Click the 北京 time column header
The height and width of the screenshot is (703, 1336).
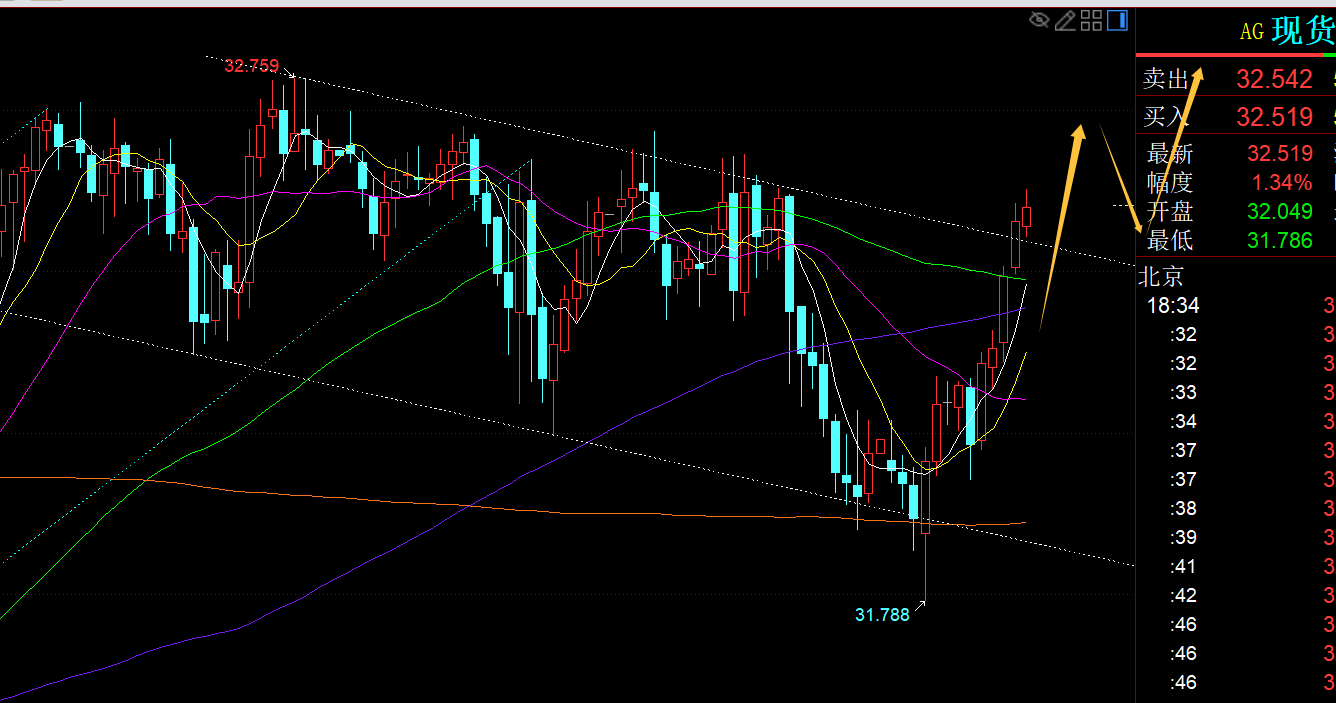(x=1163, y=276)
